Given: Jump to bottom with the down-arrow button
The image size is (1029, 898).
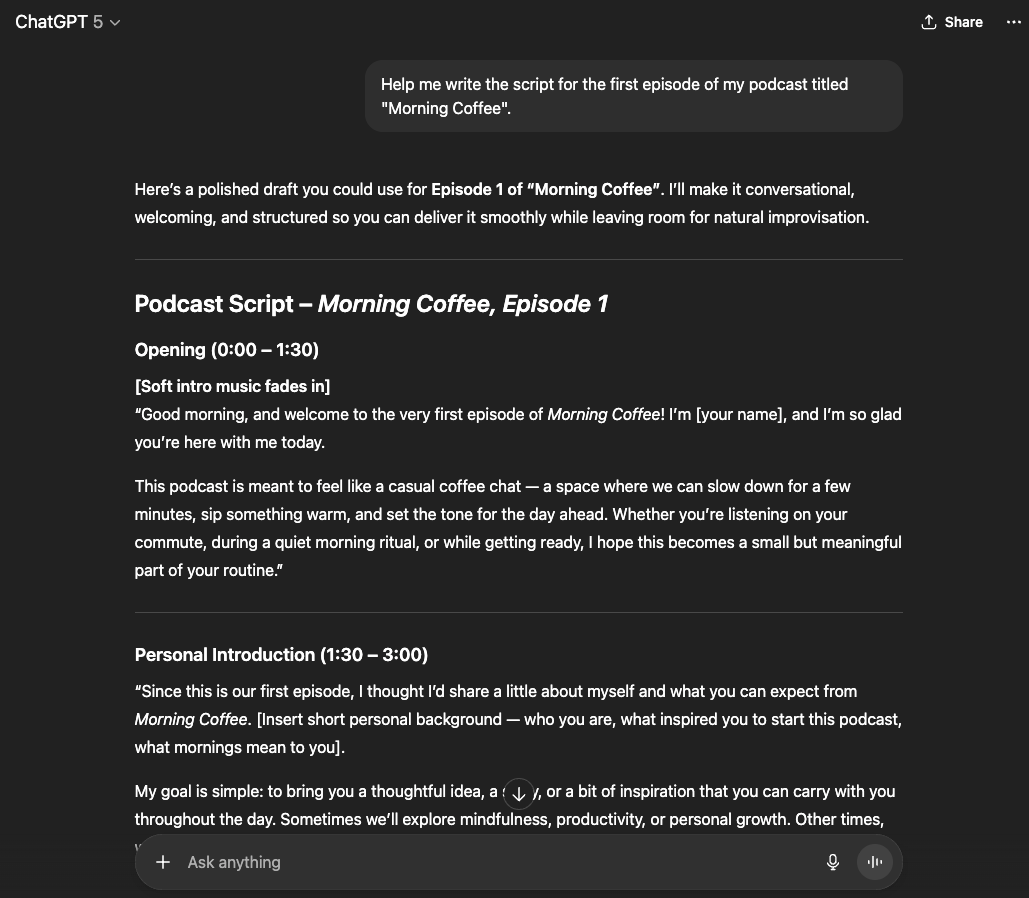Looking at the screenshot, I should 518,794.
